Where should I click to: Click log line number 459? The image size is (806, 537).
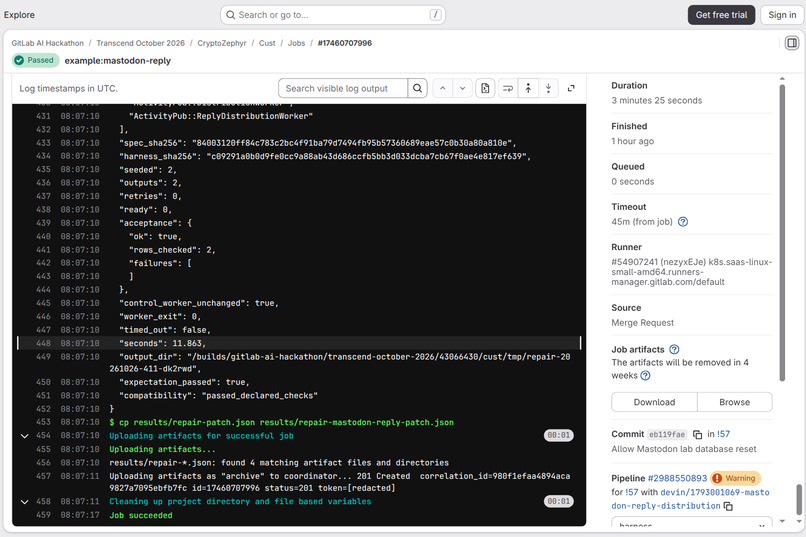click(x=43, y=515)
